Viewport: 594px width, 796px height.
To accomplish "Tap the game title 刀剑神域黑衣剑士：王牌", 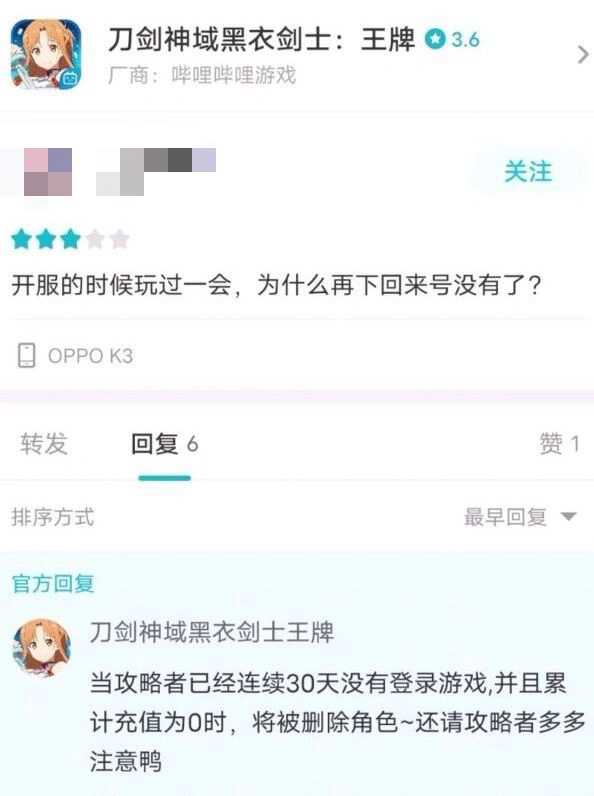I will coord(261,39).
